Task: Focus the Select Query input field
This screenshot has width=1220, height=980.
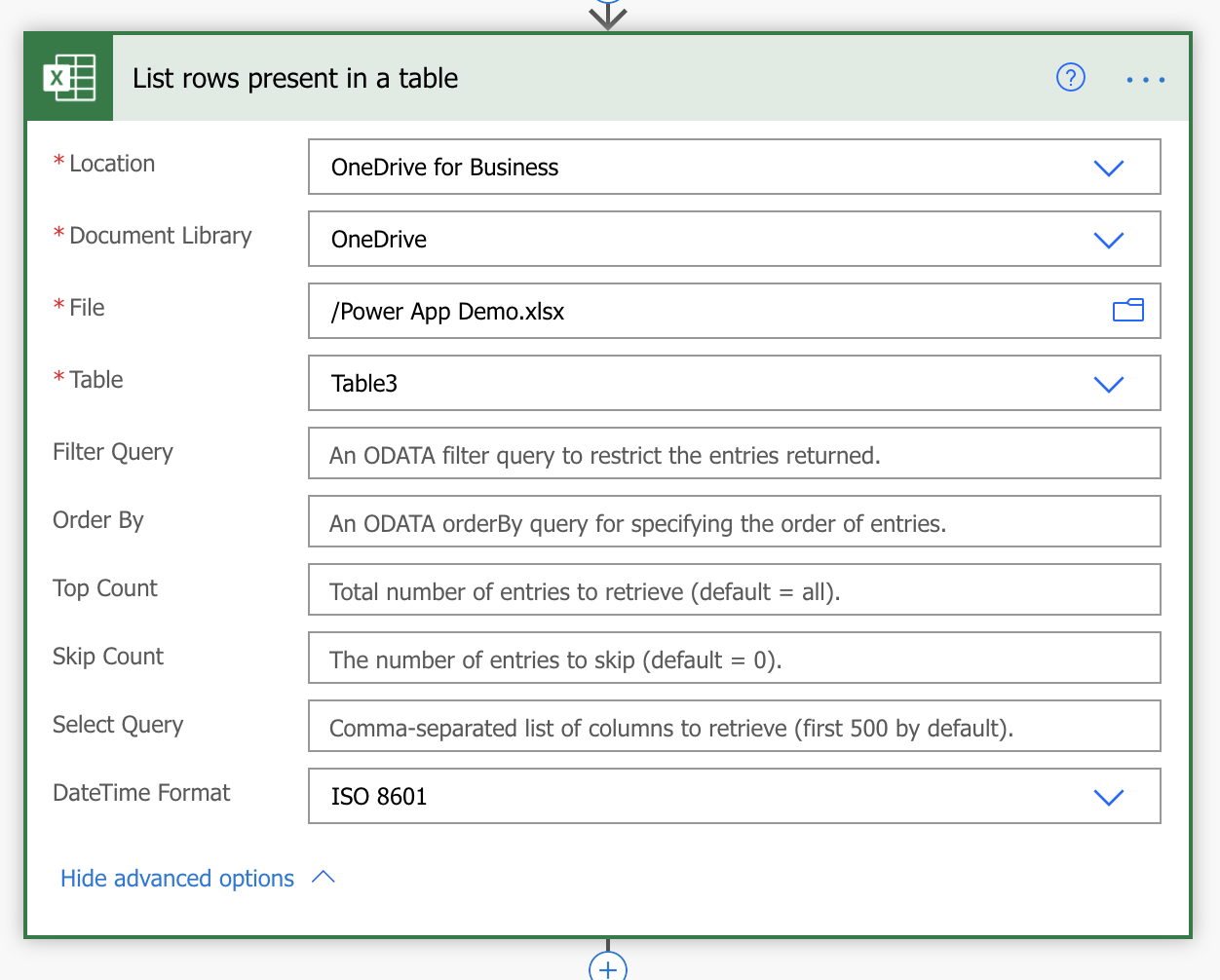Action: [735, 726]
